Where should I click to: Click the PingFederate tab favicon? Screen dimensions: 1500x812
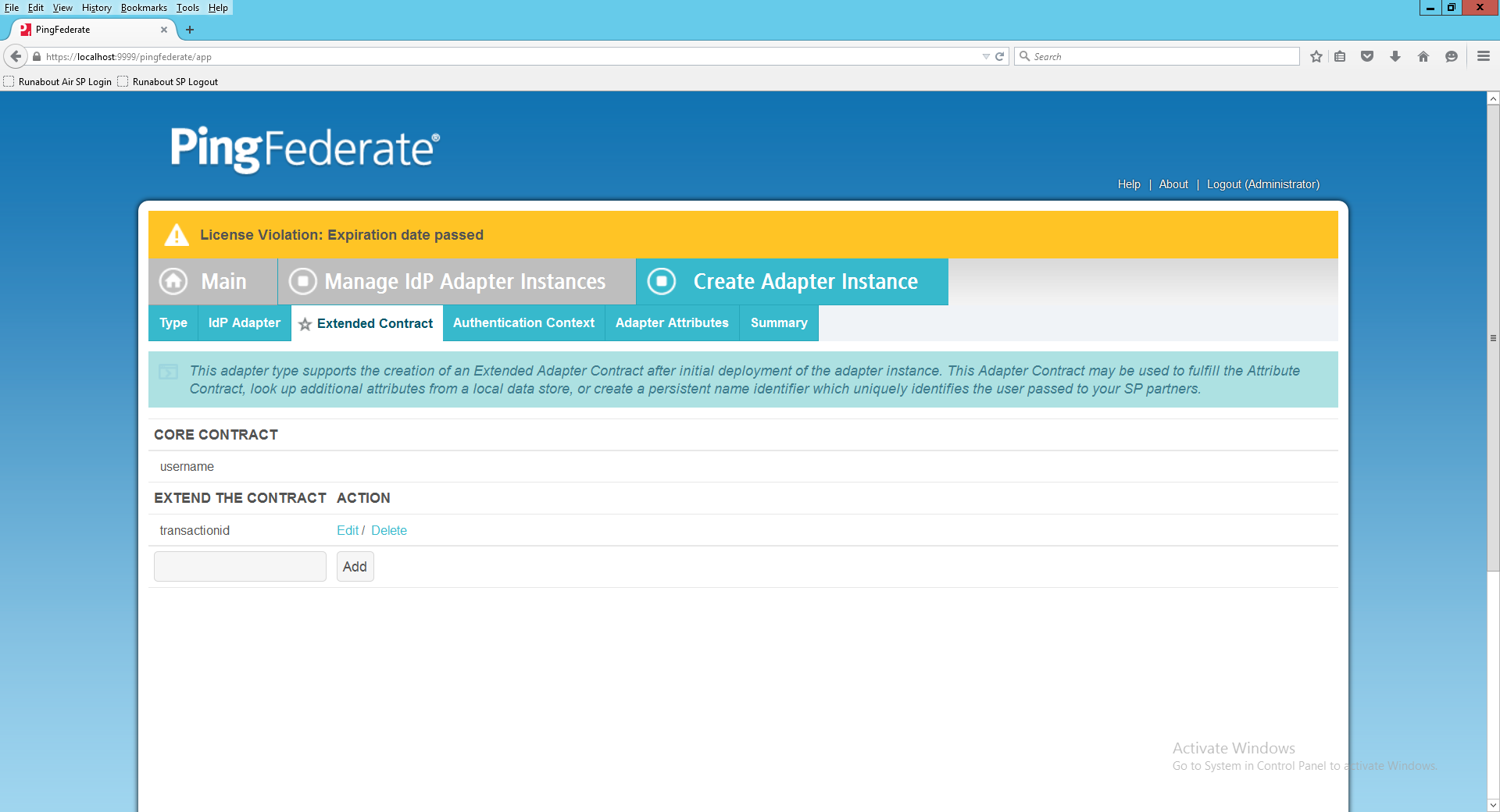26,30
